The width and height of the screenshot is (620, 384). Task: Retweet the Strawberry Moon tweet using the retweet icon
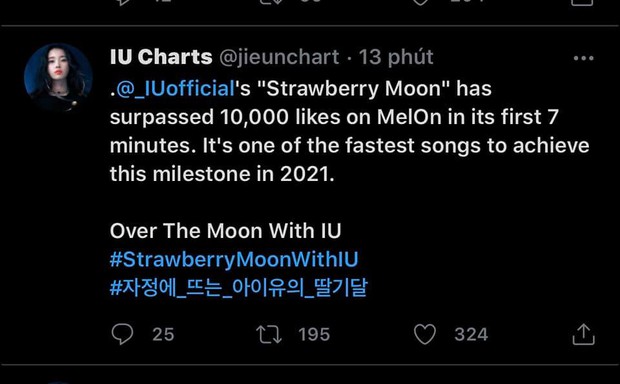coord(269,334)
